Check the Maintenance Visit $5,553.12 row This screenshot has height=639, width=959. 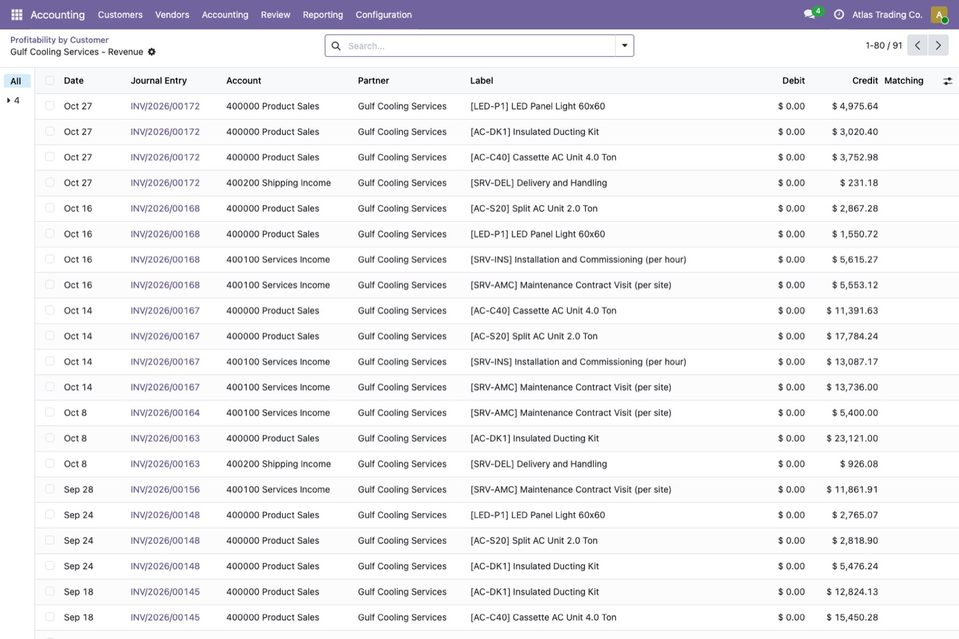point(50,285)
